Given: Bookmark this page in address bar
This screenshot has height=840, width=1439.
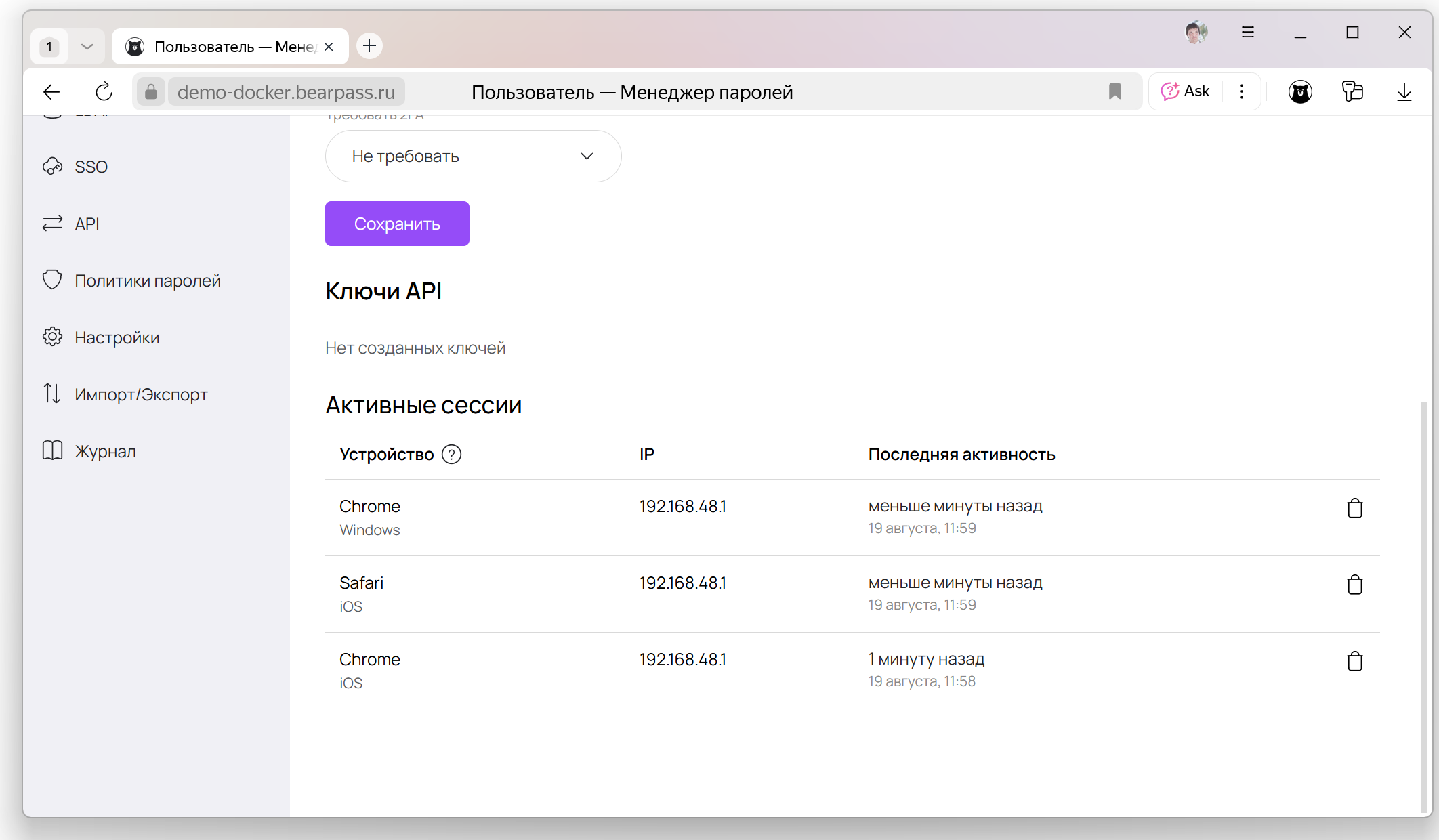Looking at the screenshot, I should 1115,91.
